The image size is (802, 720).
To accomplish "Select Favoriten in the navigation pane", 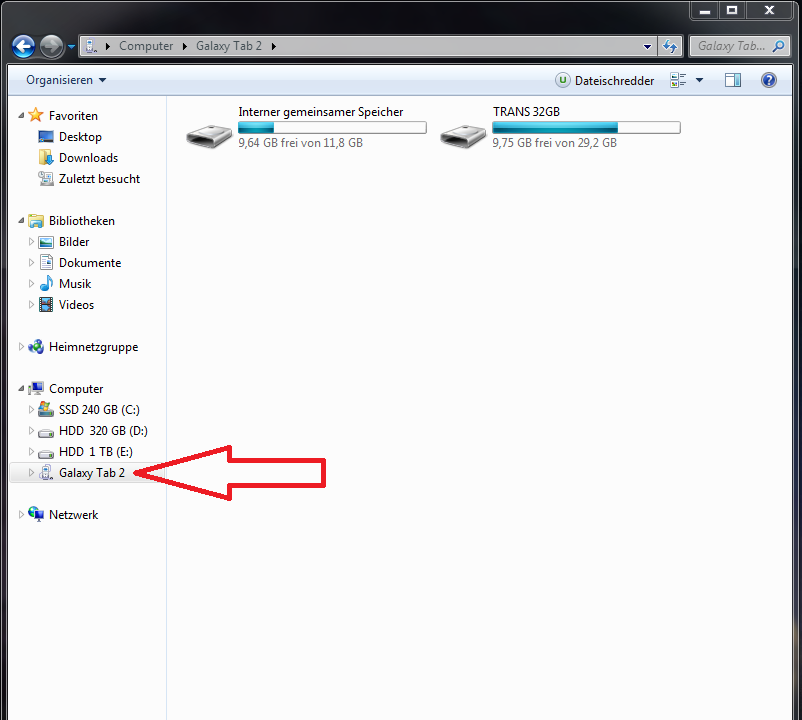I will [x=73, y=116].
